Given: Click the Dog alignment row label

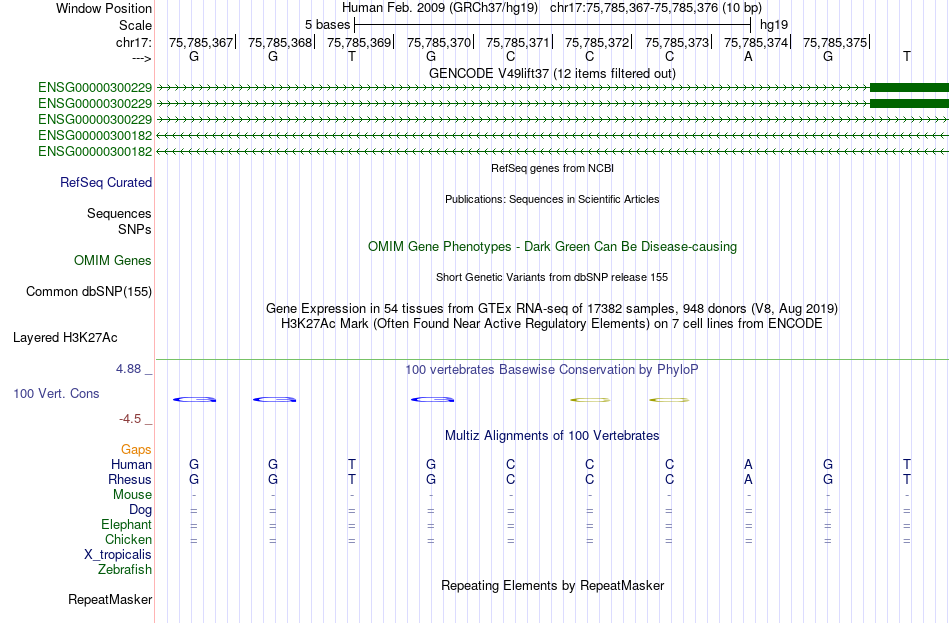Looking at the screenshot, I should [x=141, y=510].
